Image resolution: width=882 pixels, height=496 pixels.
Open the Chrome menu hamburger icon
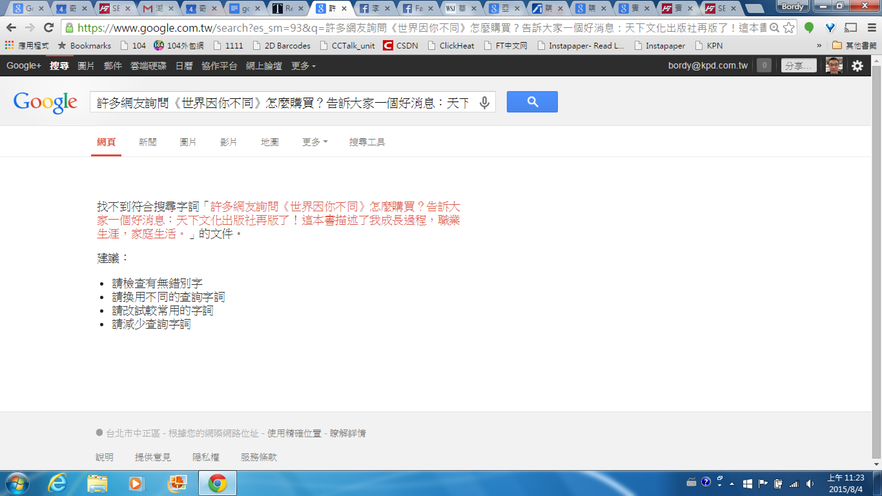pyautogui.click(x=871, y=28)
